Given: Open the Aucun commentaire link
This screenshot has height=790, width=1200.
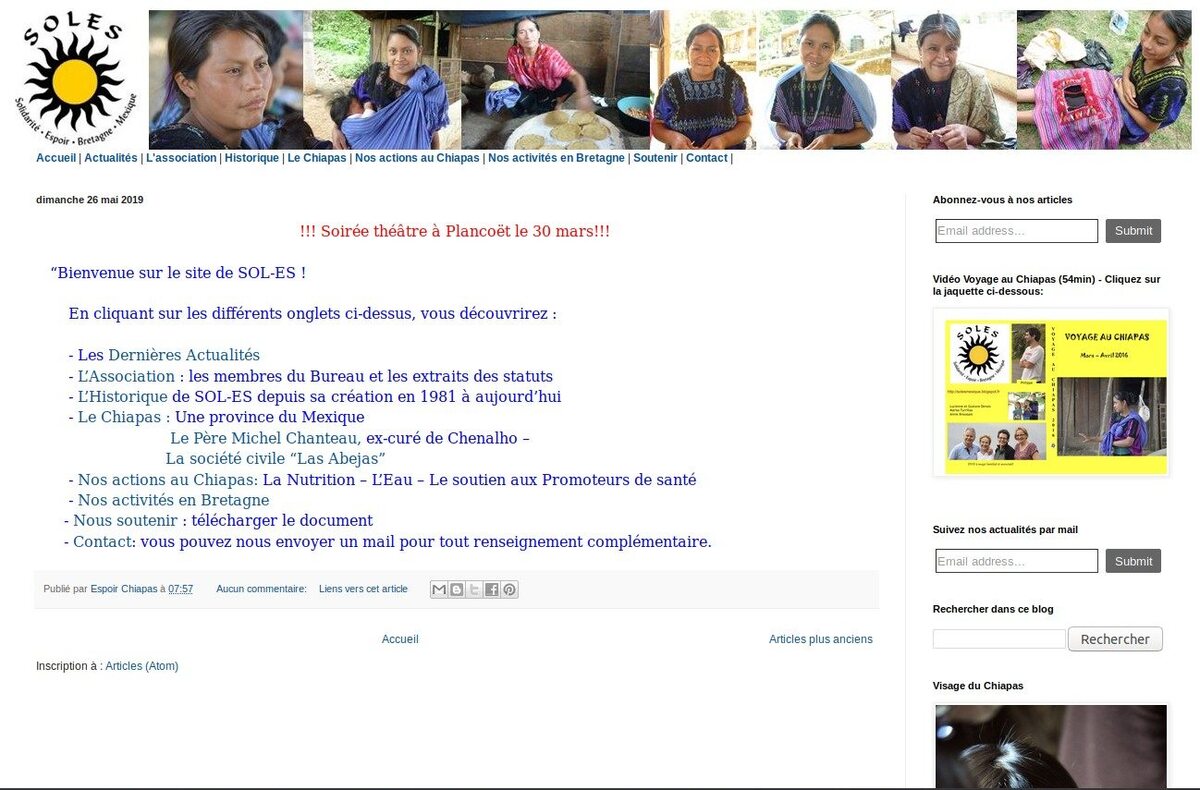Looking at the screenshot, I should coord(262,589).
